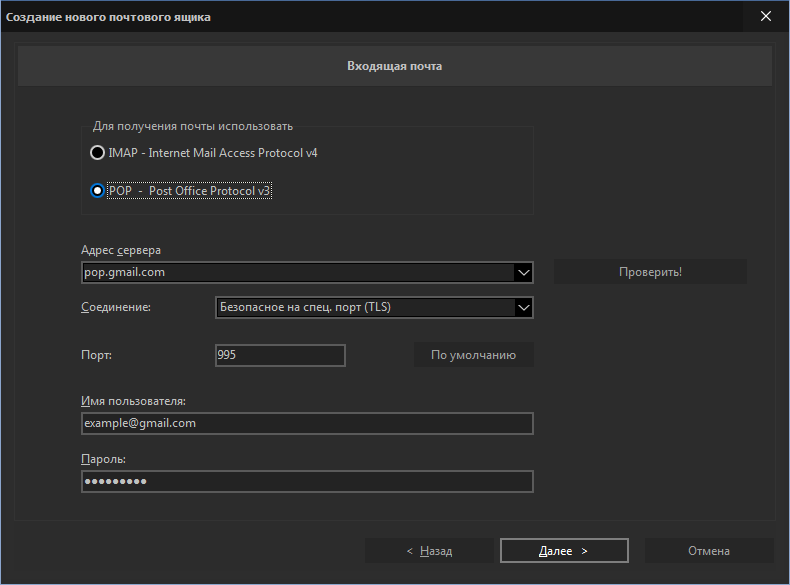Click the По умолчанию button
Screen dimensions: 790x585
(x=474, y=355)
